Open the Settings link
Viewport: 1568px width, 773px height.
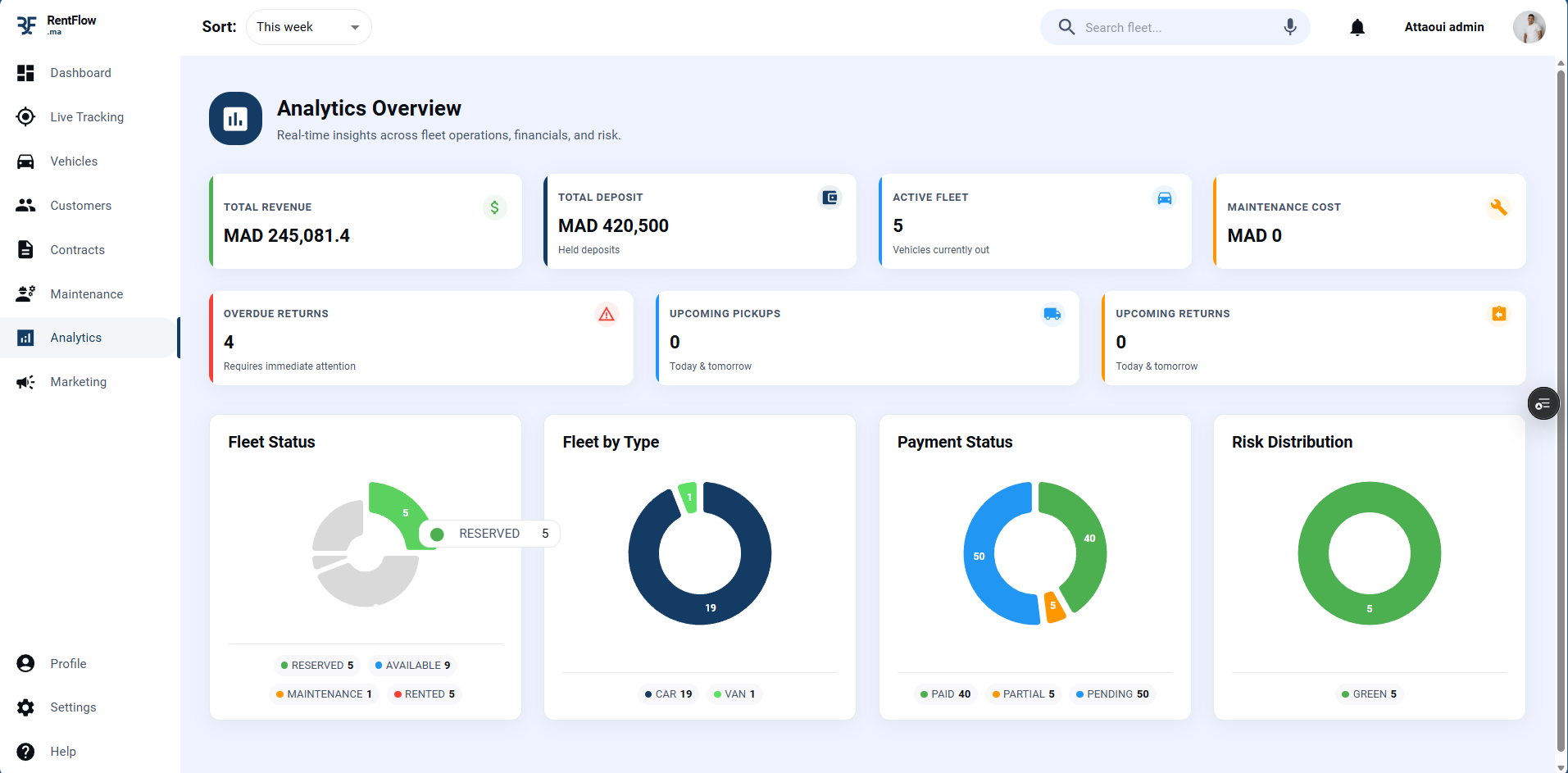point(73,707)
